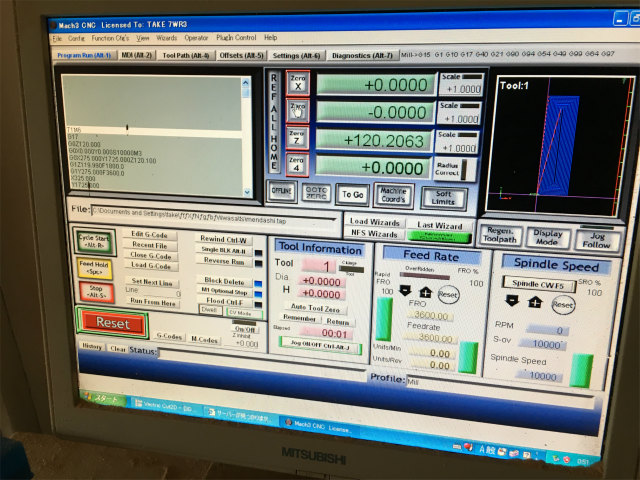Open the Function Cfg's menu
640x480 pixels.
tap(110, 38)
